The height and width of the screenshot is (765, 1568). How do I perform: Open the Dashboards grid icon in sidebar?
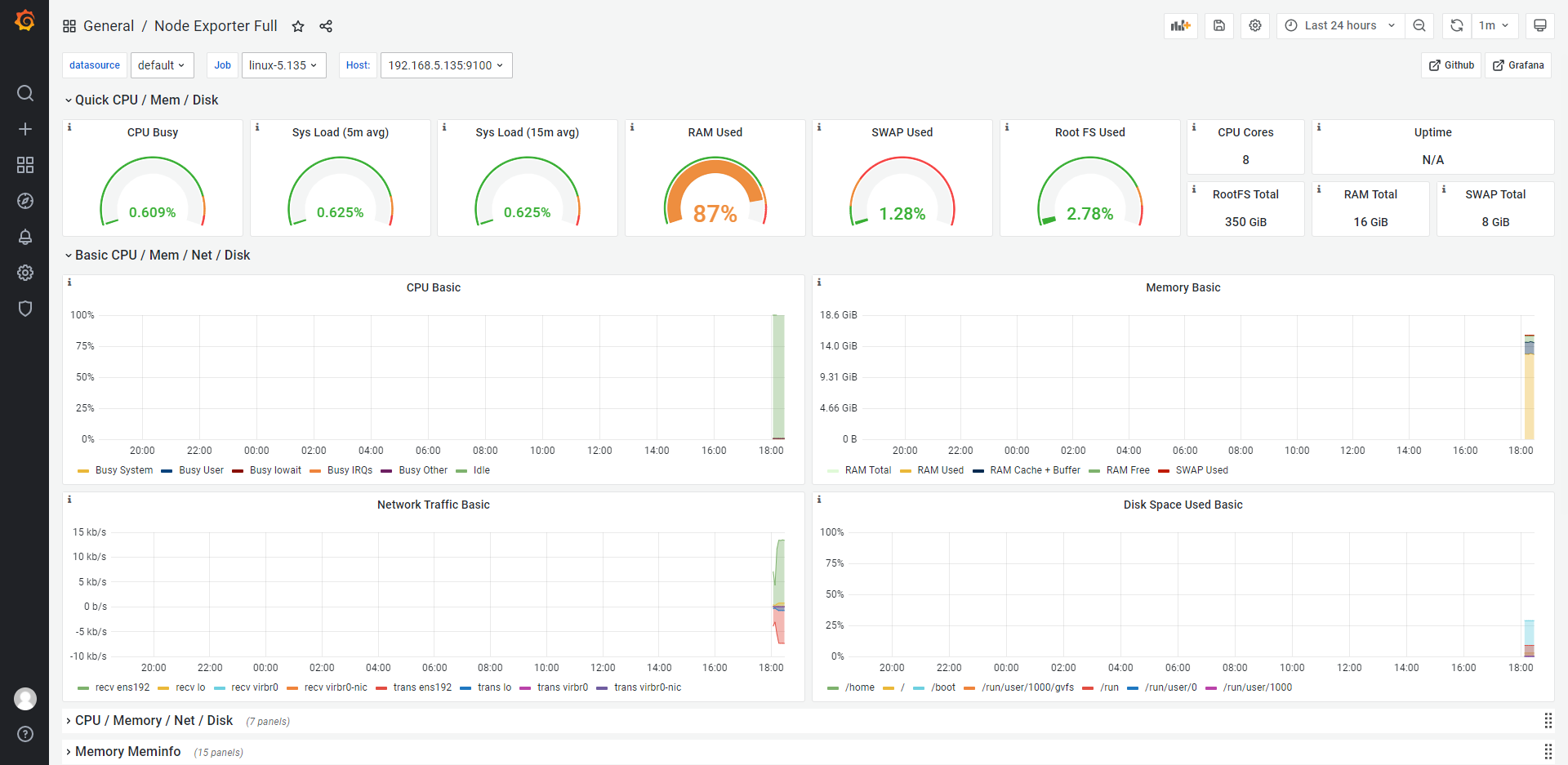(x=25, y=165)
